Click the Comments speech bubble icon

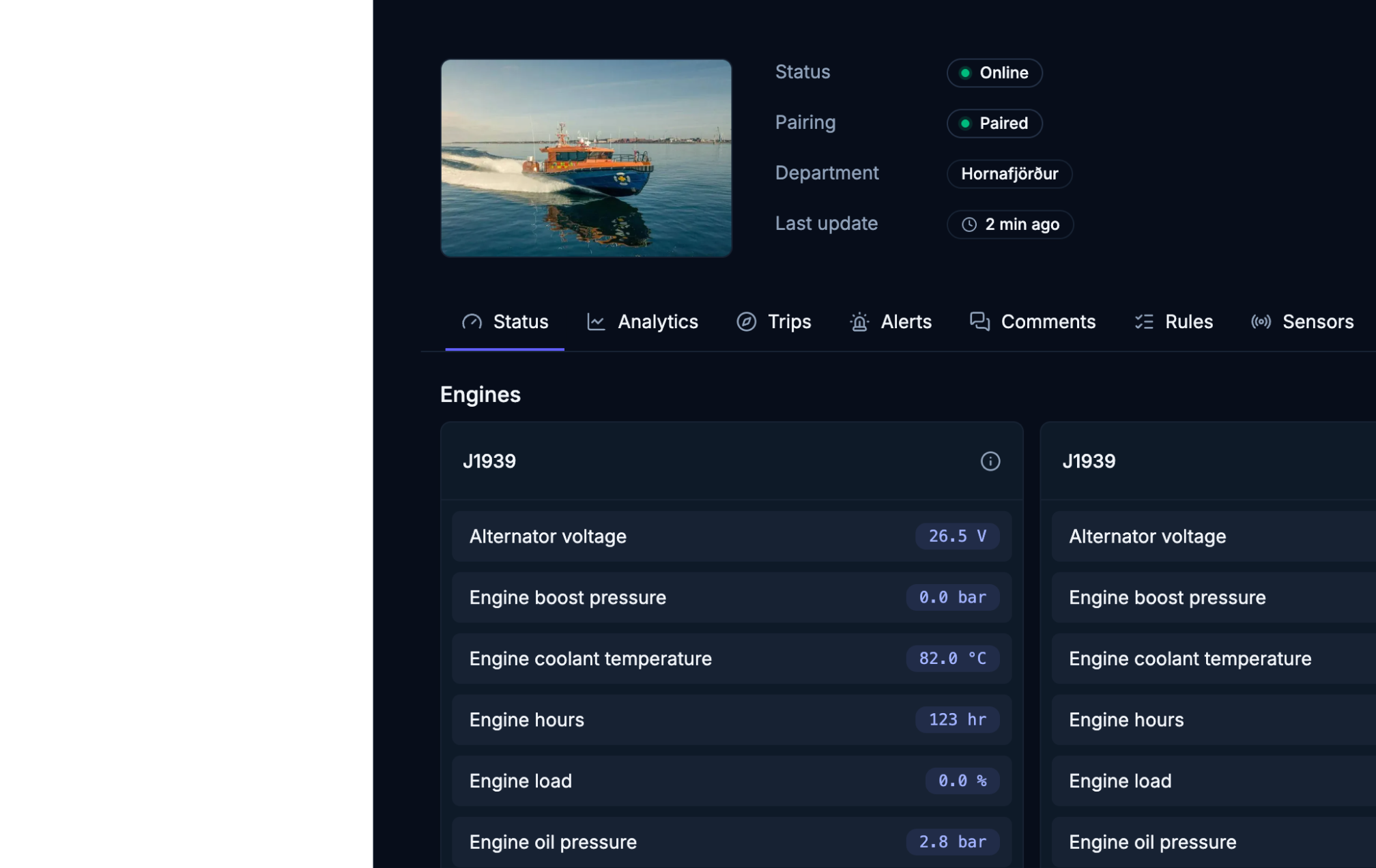coord(979,321)
